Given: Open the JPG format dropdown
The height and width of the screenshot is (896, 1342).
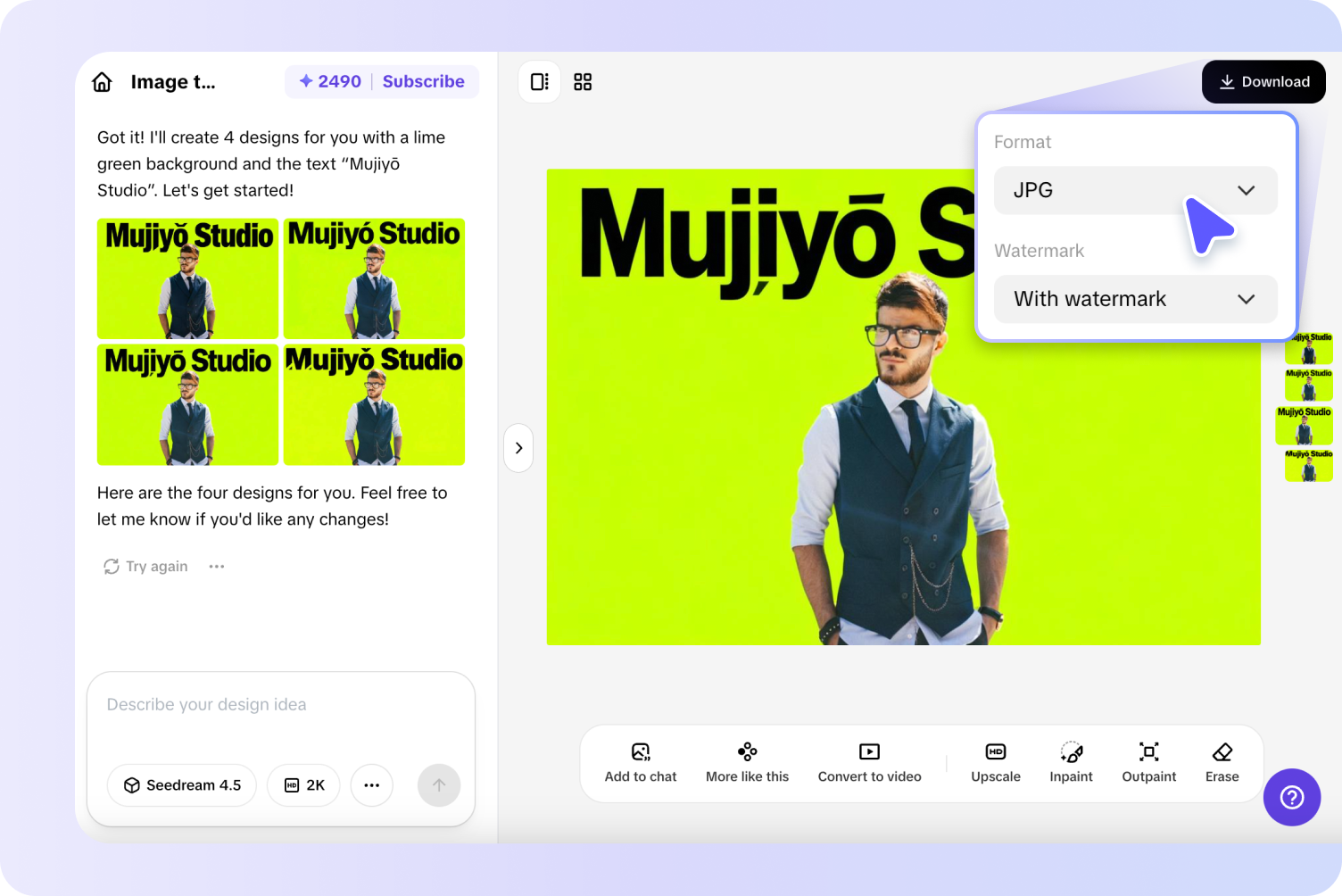Looking at the screenshot, I should [x=1135, y=190].
